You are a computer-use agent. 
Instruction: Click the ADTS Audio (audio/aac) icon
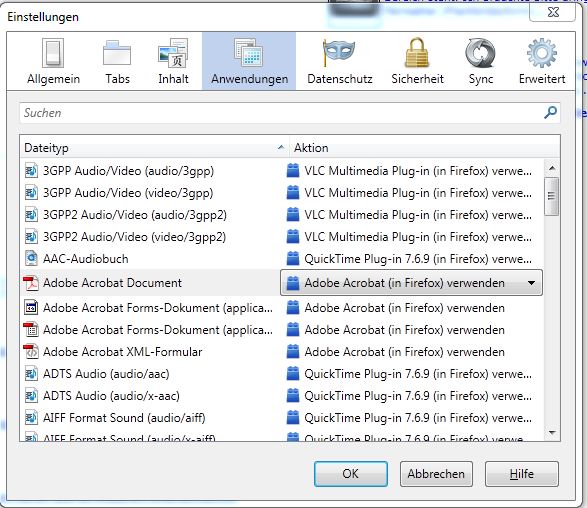click(x=31, y=374)
